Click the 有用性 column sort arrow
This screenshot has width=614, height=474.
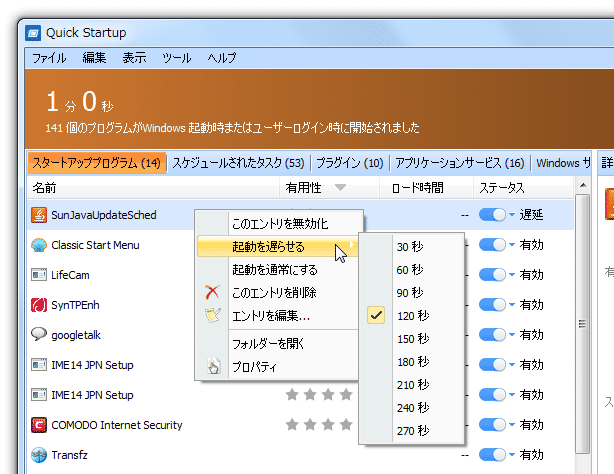pyautogui.click(x=340, y=187)
